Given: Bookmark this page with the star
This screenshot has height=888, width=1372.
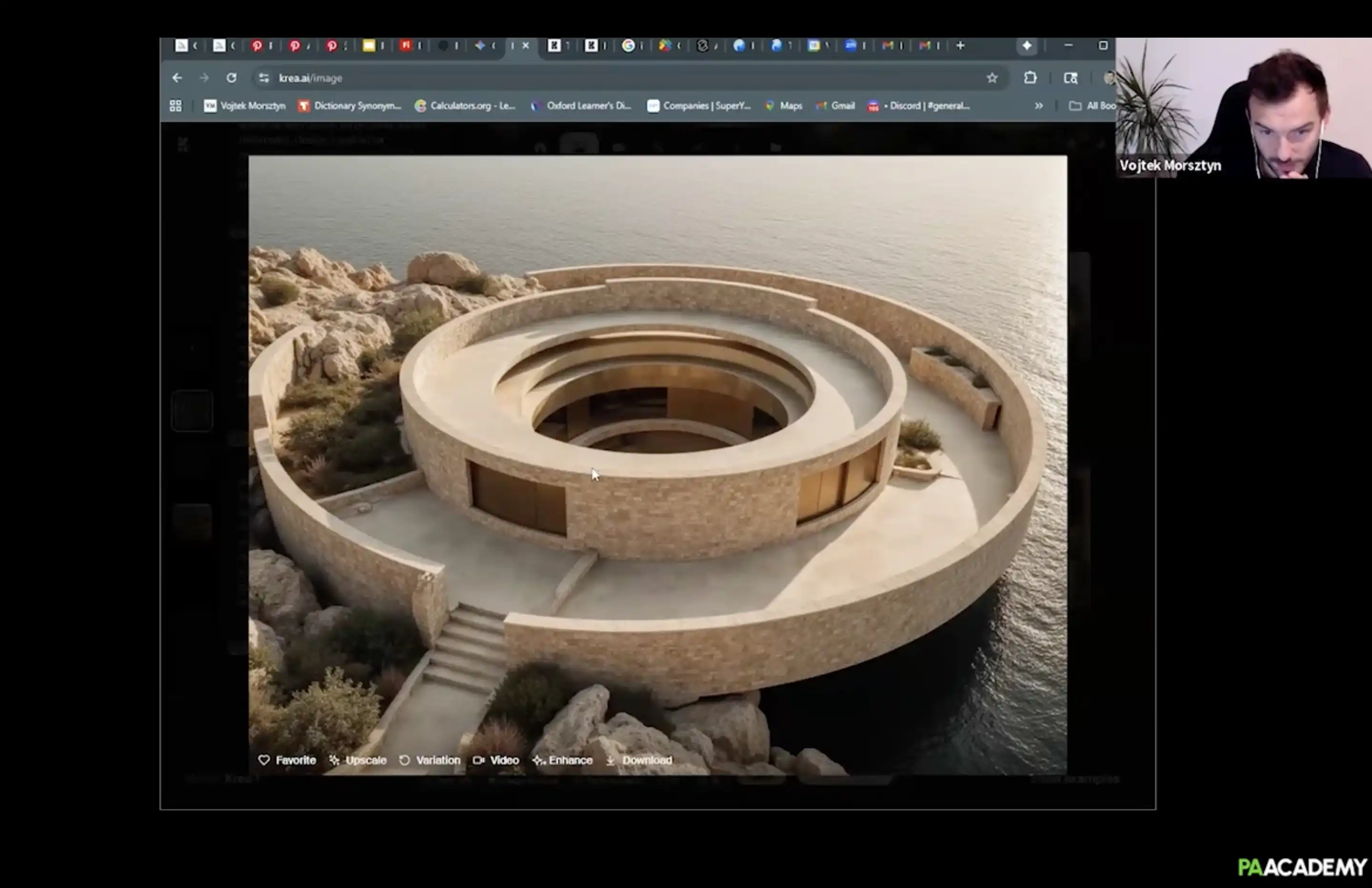Looking at the screenshot, I should (x=991, y=78).
